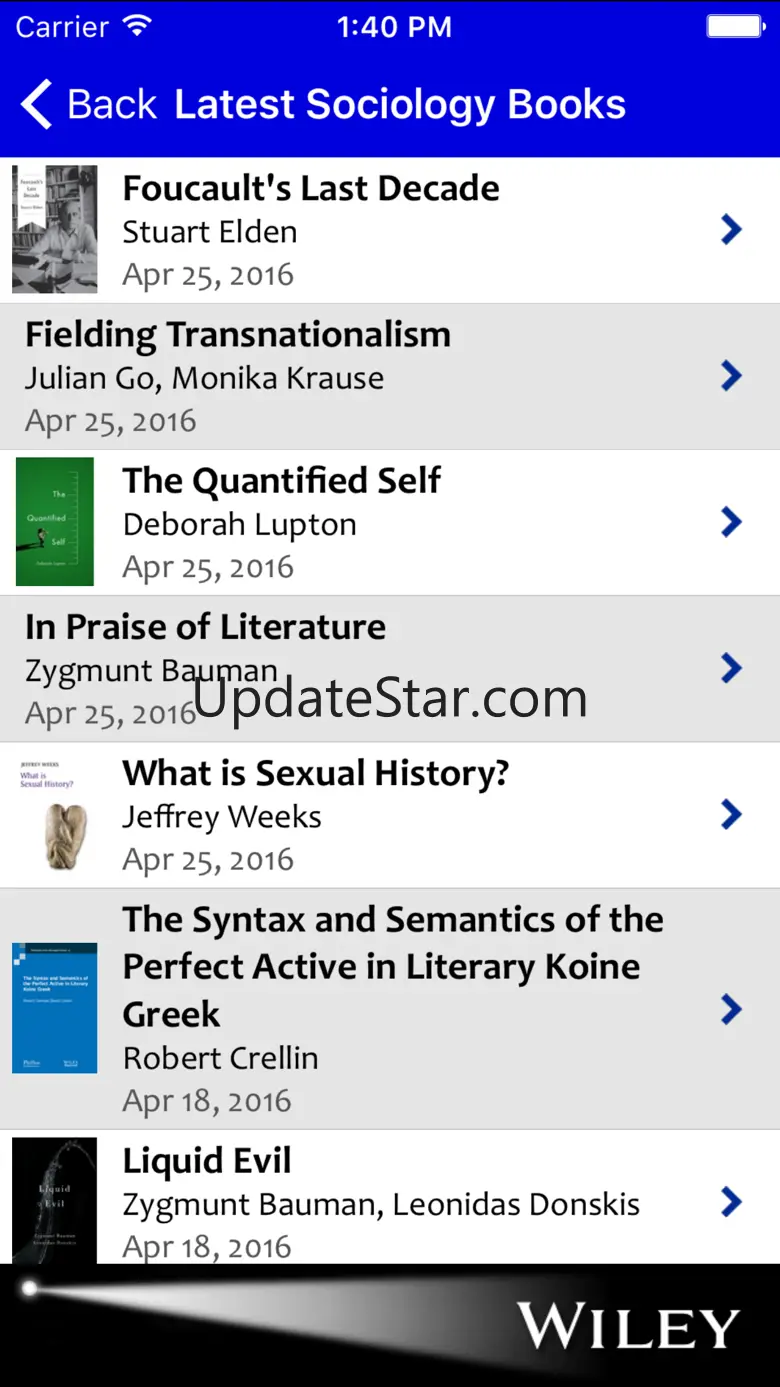The image size is (780, 1387).
Task: Open In Praise of Literature title
Action: 205,627
